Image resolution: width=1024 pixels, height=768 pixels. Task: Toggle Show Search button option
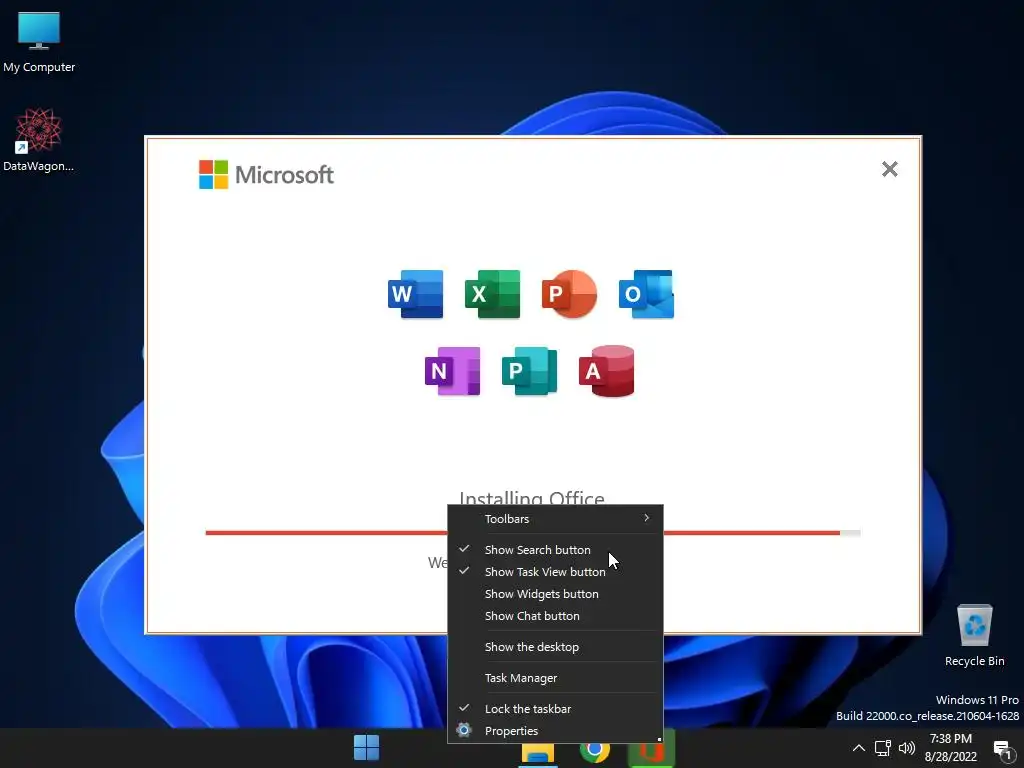(555, 550)
